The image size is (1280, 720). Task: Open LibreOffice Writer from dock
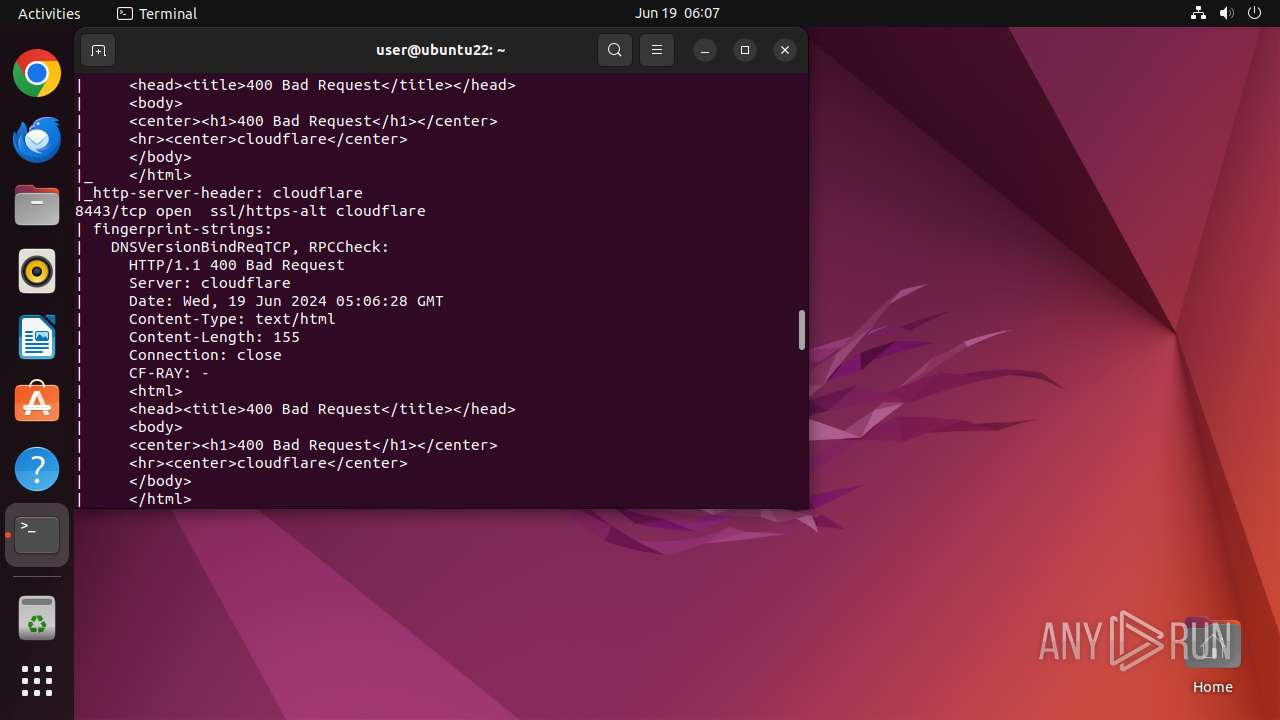pos(37,337)
